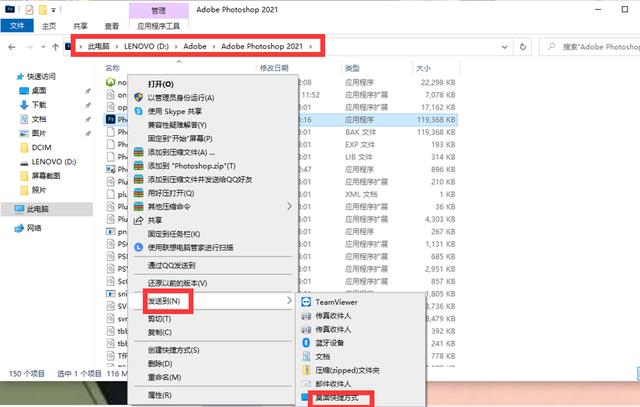Sort by the 大小 column header

423,68
